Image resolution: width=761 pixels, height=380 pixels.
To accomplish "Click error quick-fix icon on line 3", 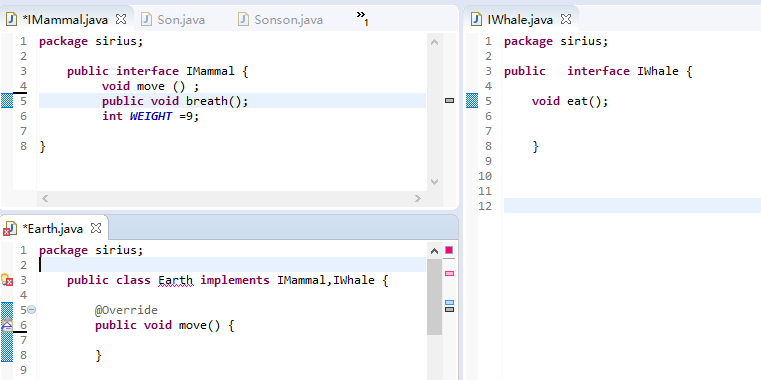I will coord(7,280).
